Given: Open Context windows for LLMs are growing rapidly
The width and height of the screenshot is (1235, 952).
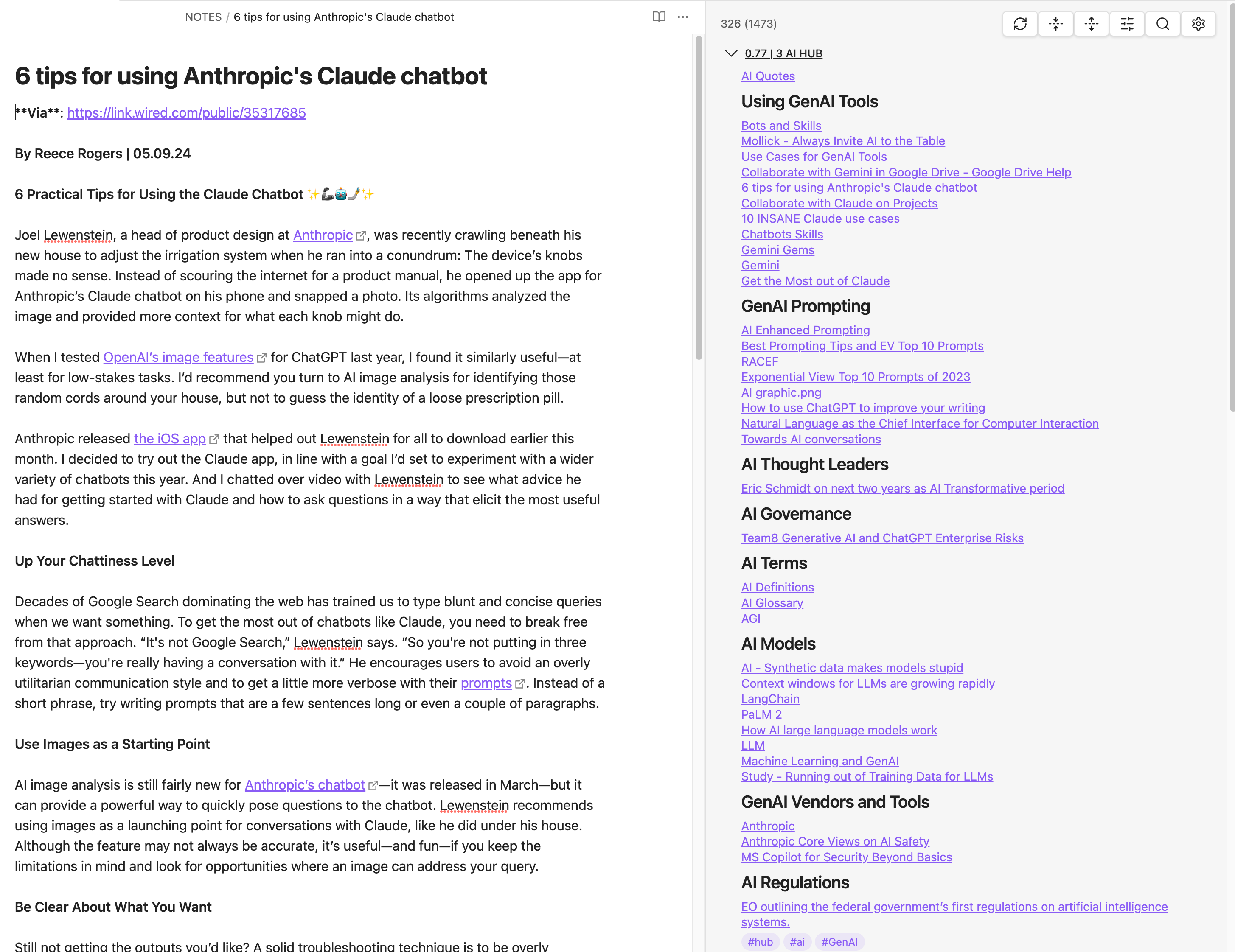Looking at the screenshot, I should click(868, 683).
